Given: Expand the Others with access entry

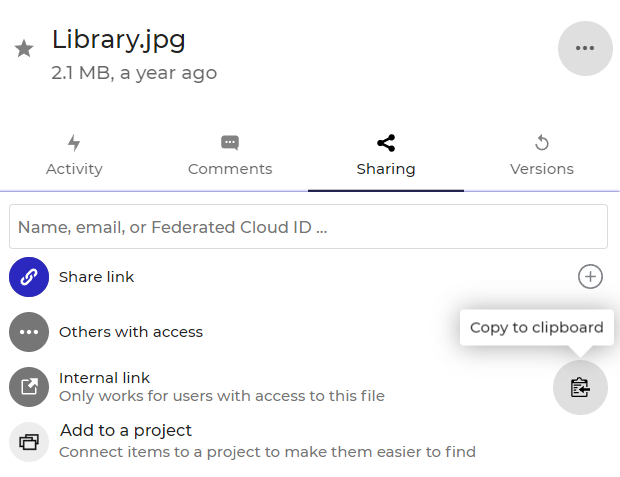Looking at the screenshot, I should (x=131, y=332).
